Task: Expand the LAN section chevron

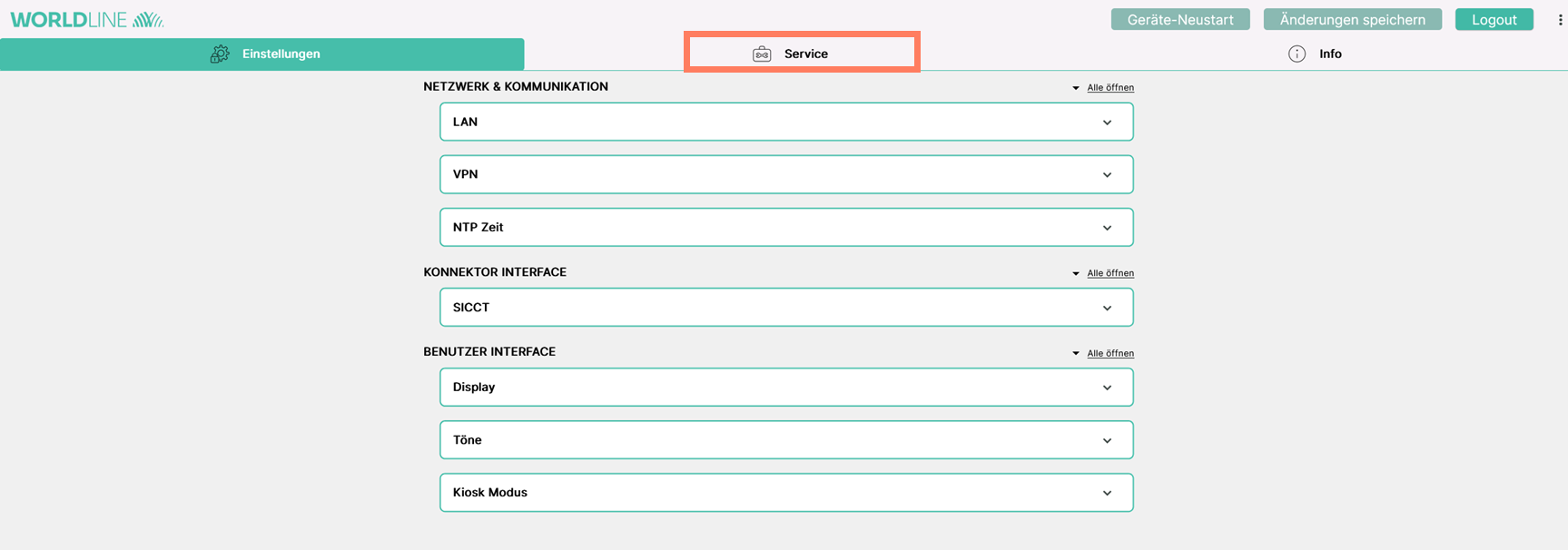Action: pos(1107,123)
